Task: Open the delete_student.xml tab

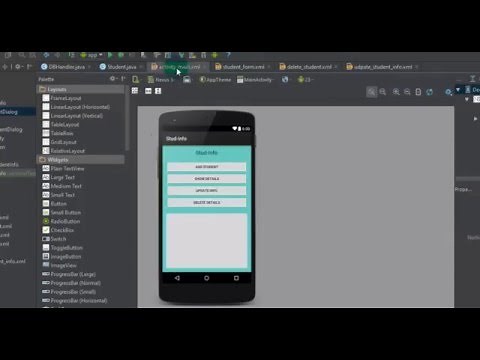Action: coord(306,67)
